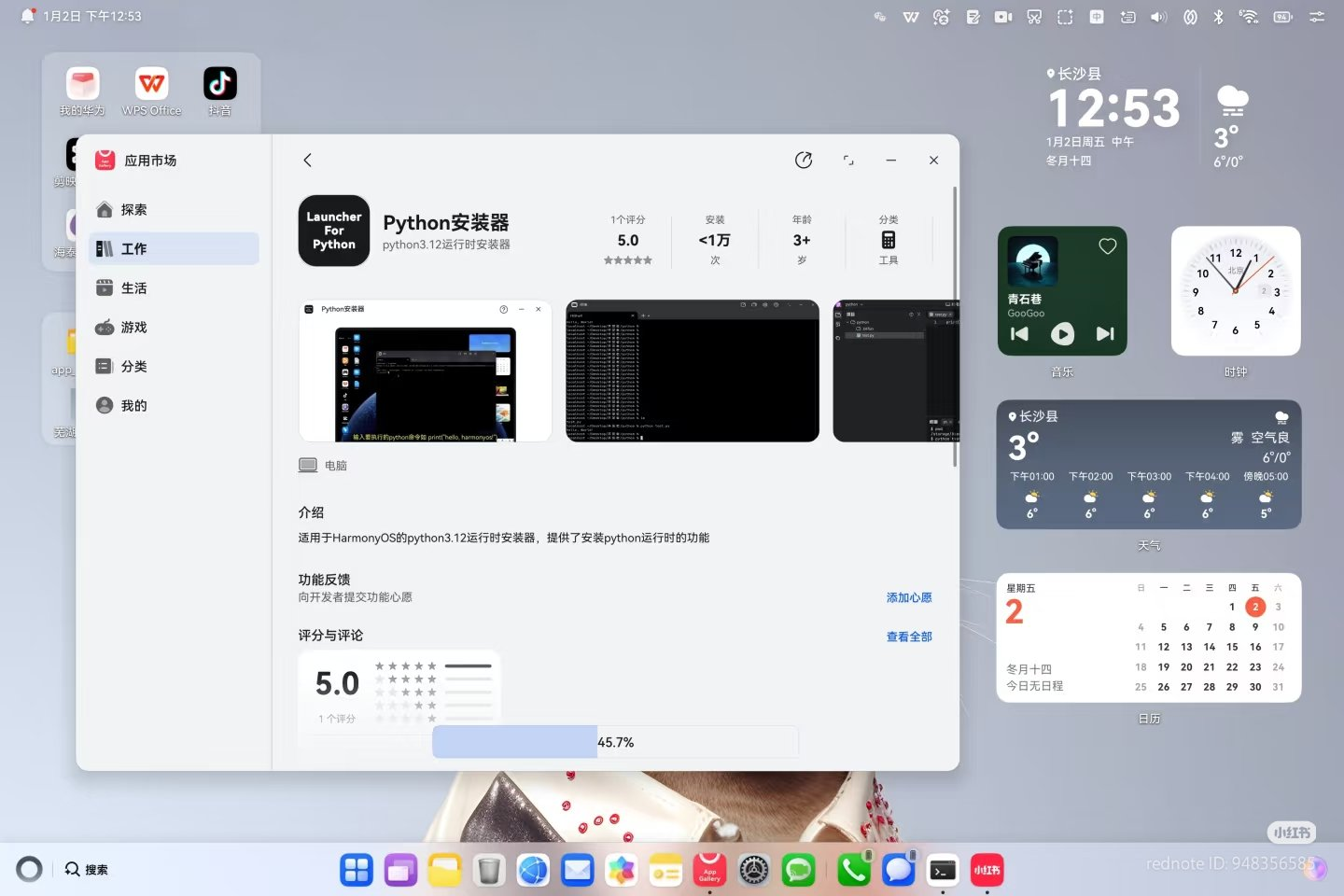Screen dimensions: 1344x896
Task: Open first Python installer screenshot thumbnail
Action: [426, 371]
